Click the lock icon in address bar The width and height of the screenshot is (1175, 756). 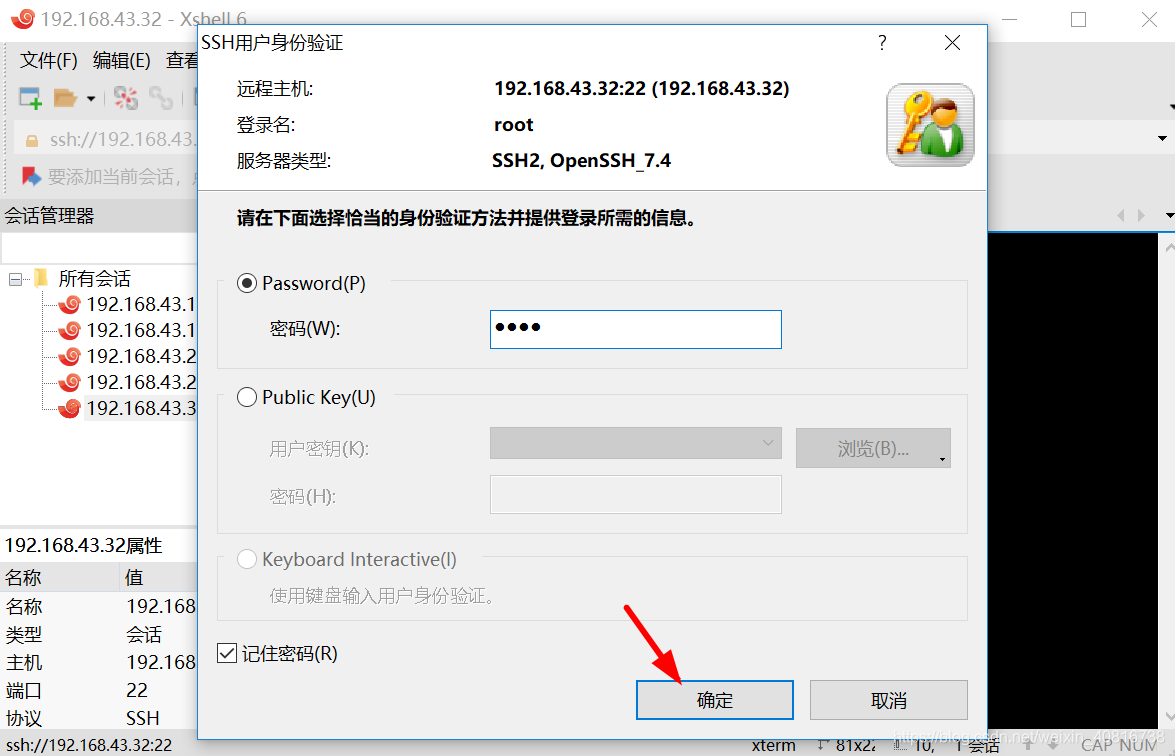click(x=31, y=140)
